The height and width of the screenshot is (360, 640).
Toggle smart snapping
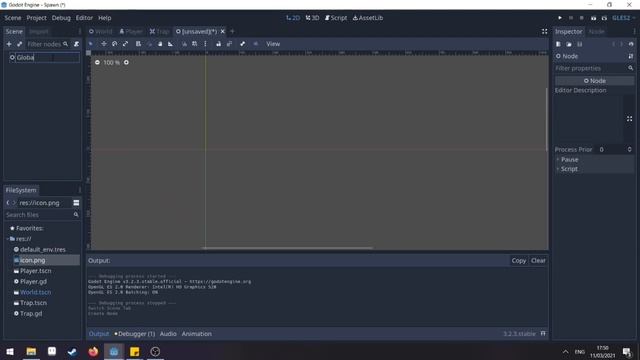tap(184, 44)
